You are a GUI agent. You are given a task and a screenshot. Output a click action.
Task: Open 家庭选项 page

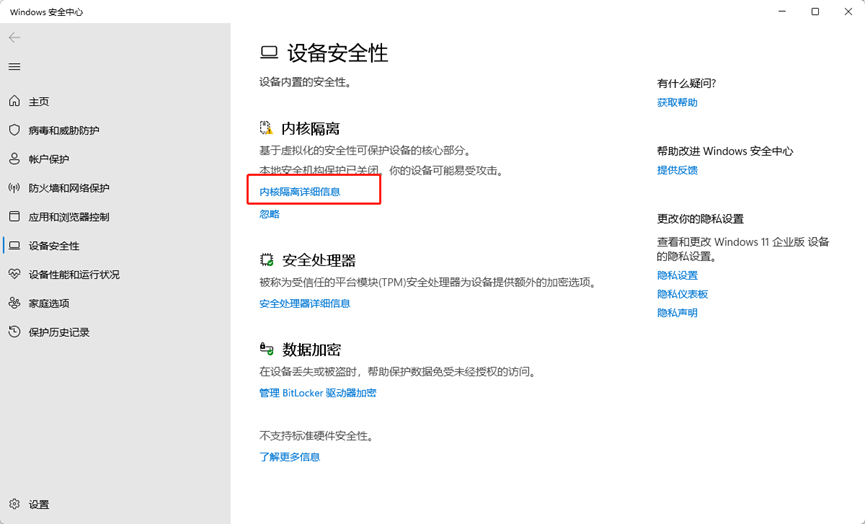49,303
